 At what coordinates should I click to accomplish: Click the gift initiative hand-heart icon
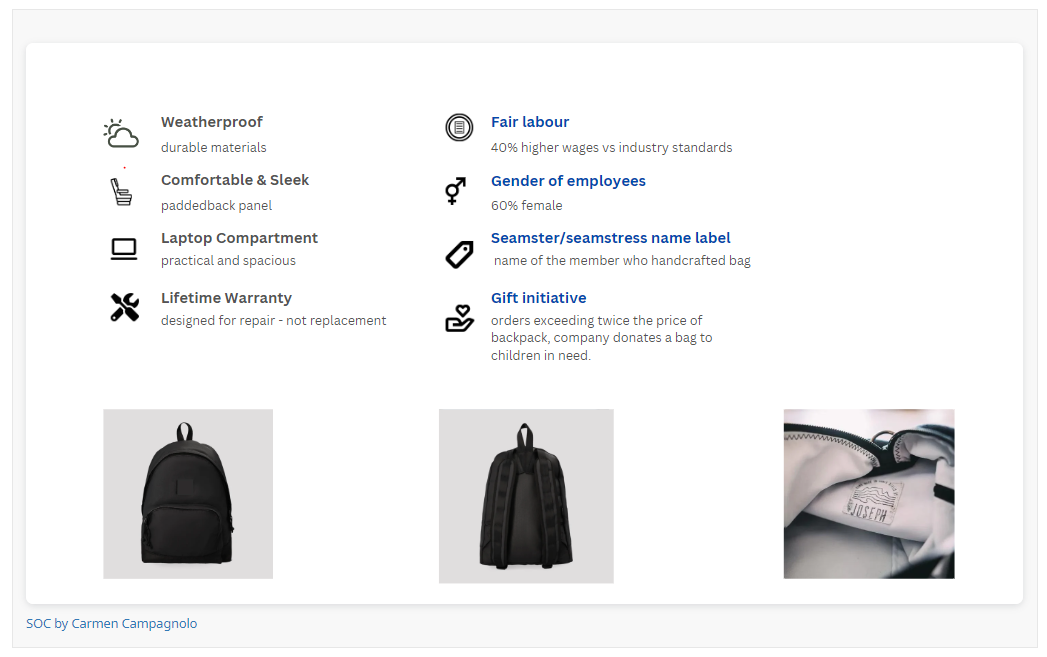pyautogui.click(x=459, y=318)
